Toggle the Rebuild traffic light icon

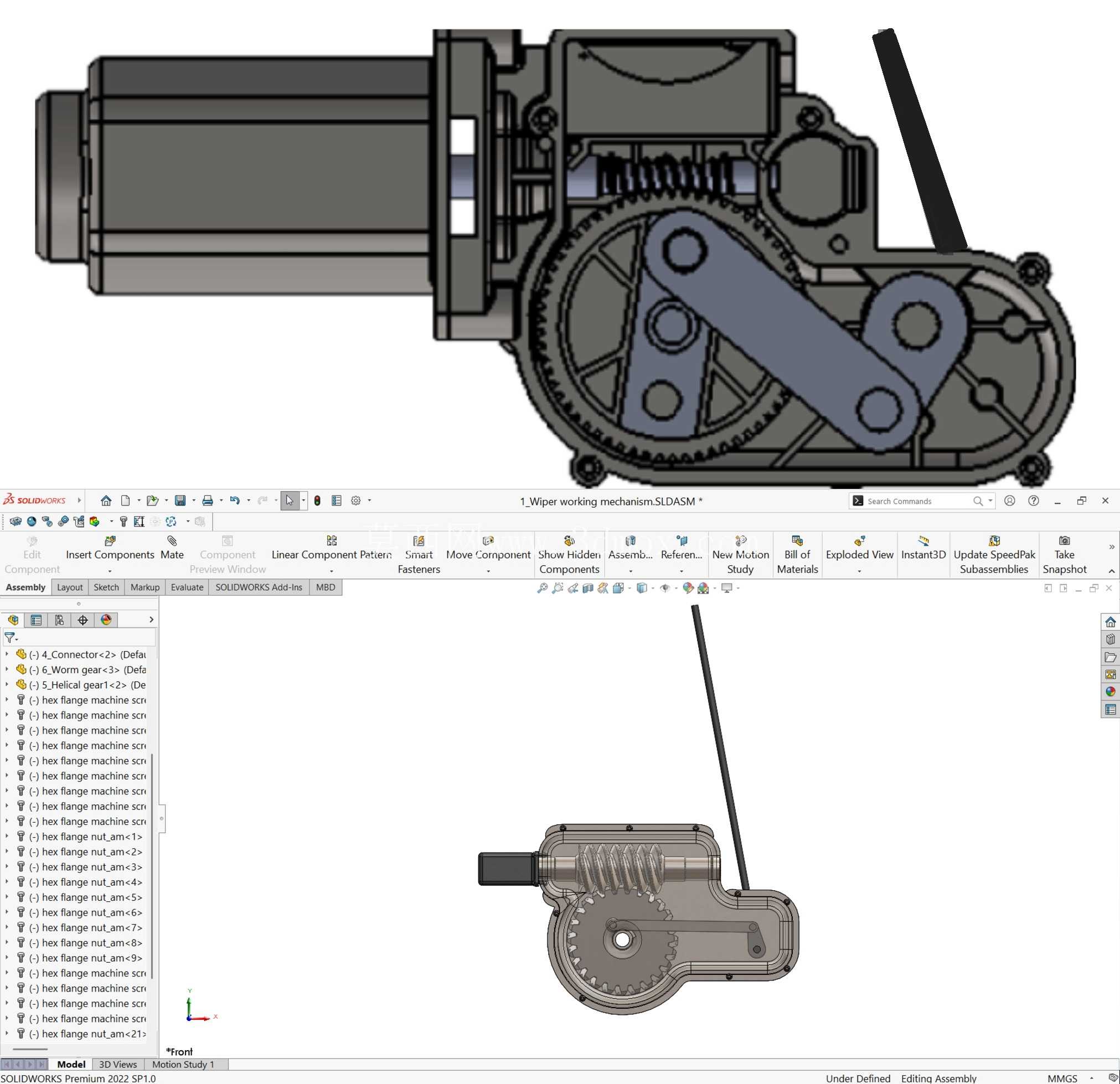(317, 500)
